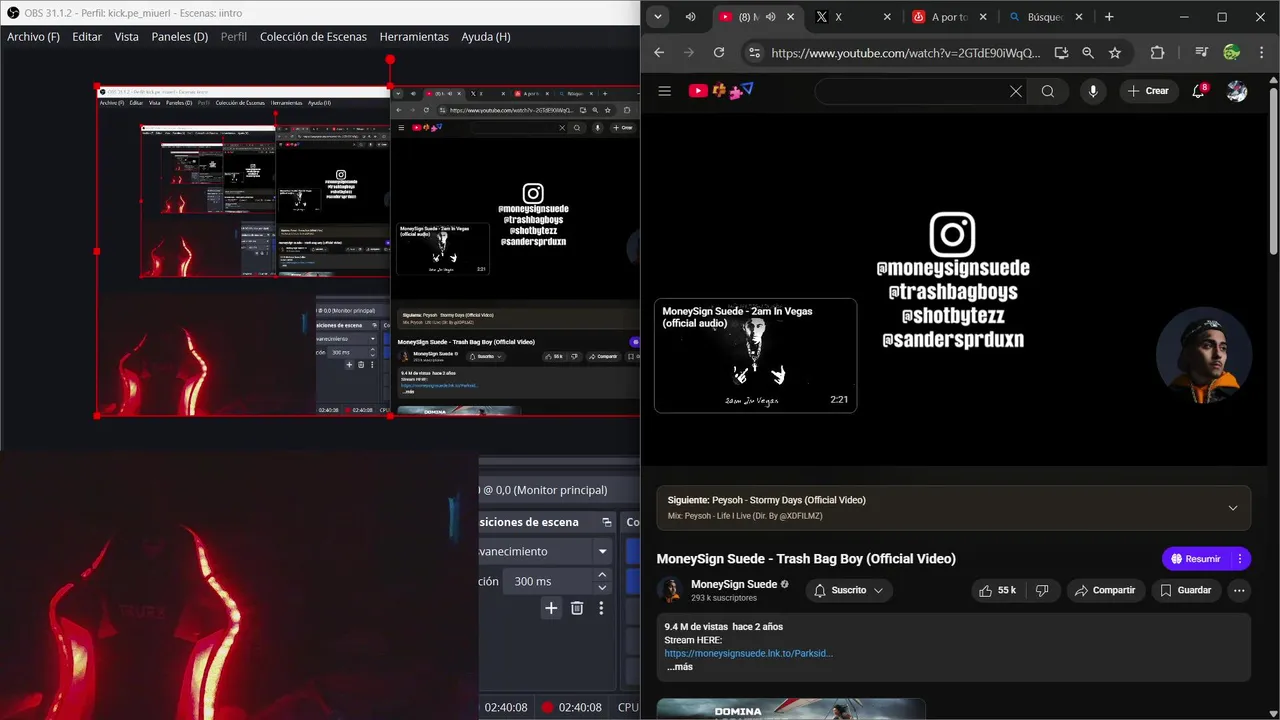Close the YouTube browser tab
The width and height of the screenshot is (1280, 720).
pos(792,17)
